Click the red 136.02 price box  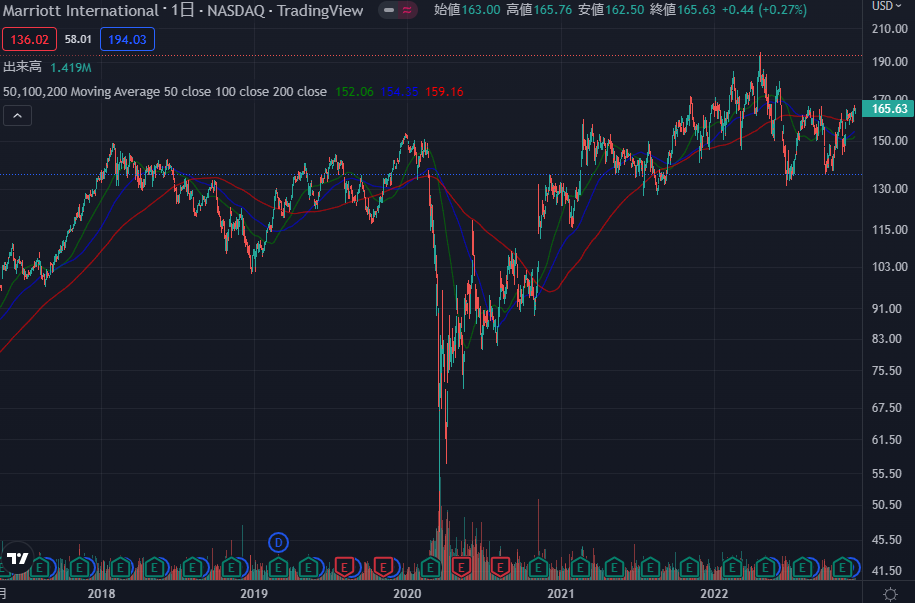coord(29,39)
